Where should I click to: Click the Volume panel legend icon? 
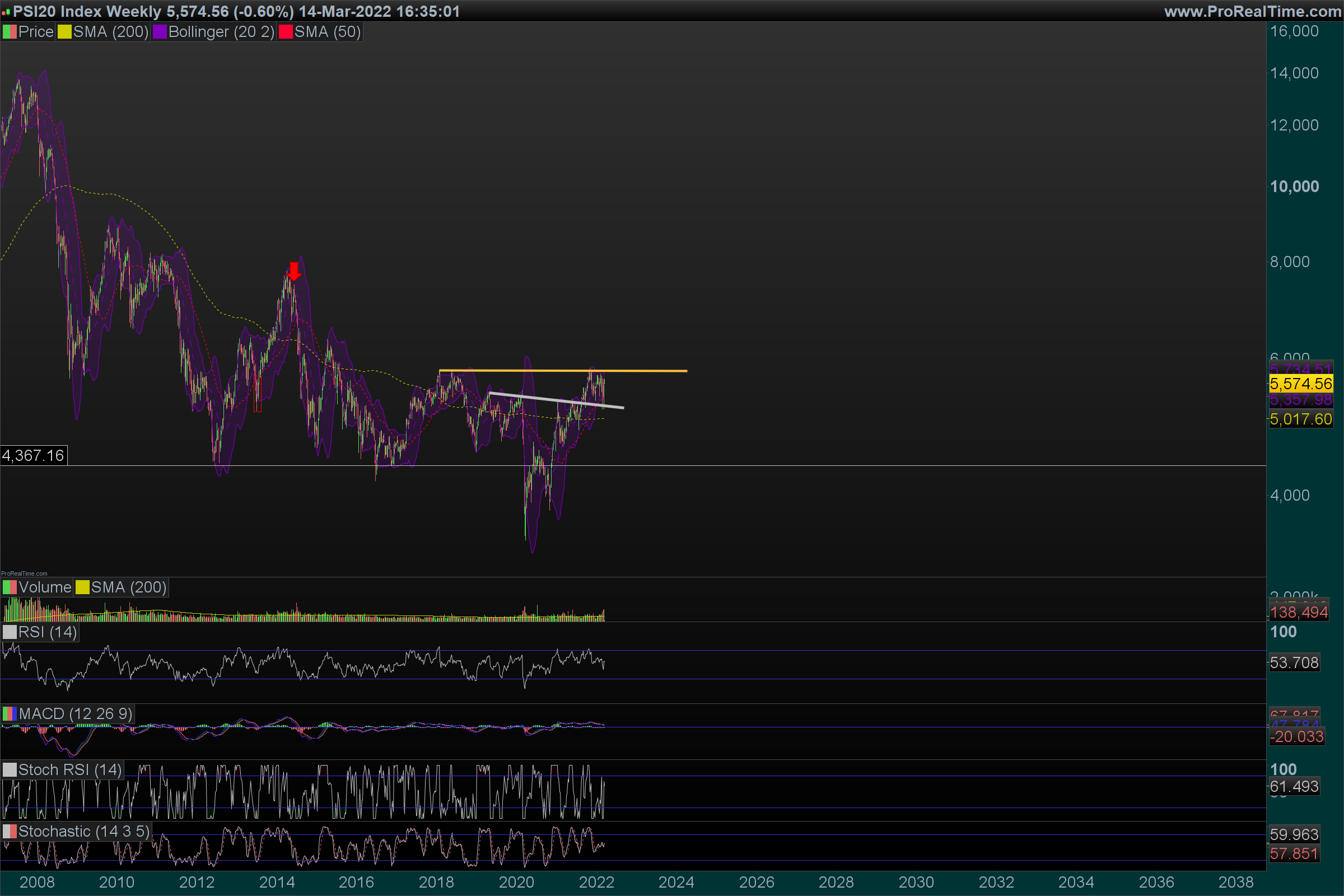[9, 587]
